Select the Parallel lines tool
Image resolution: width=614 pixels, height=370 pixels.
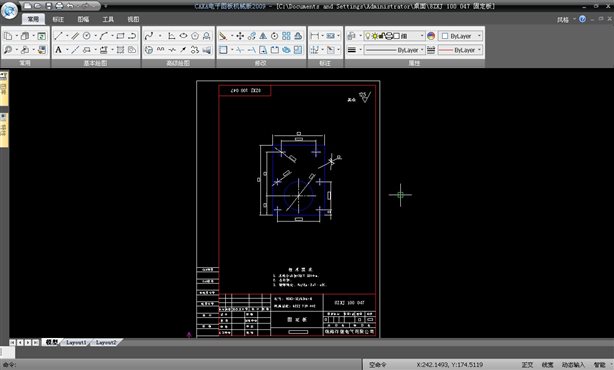click(75, 36)
